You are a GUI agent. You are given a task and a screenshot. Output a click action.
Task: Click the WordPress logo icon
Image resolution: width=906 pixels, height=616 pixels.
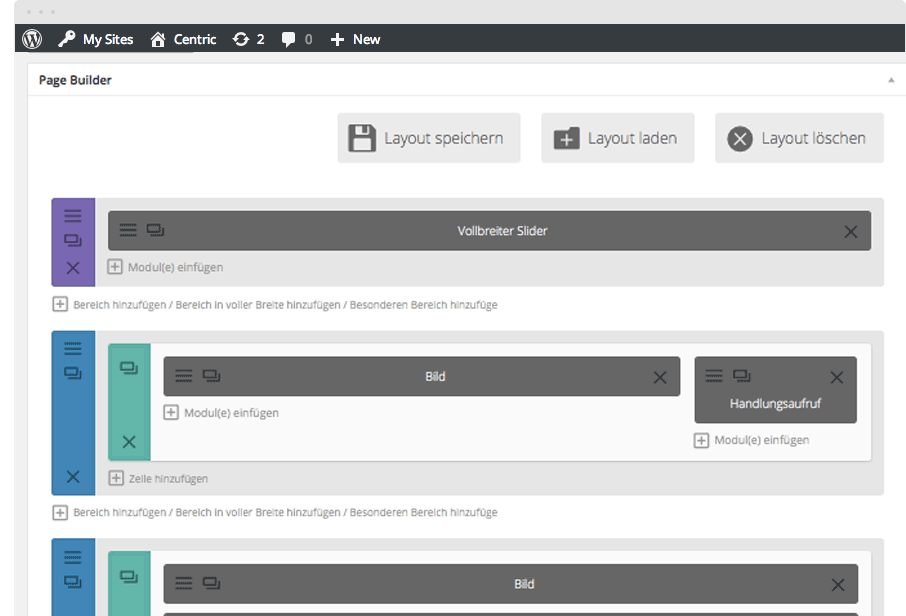tap(32, 39)
